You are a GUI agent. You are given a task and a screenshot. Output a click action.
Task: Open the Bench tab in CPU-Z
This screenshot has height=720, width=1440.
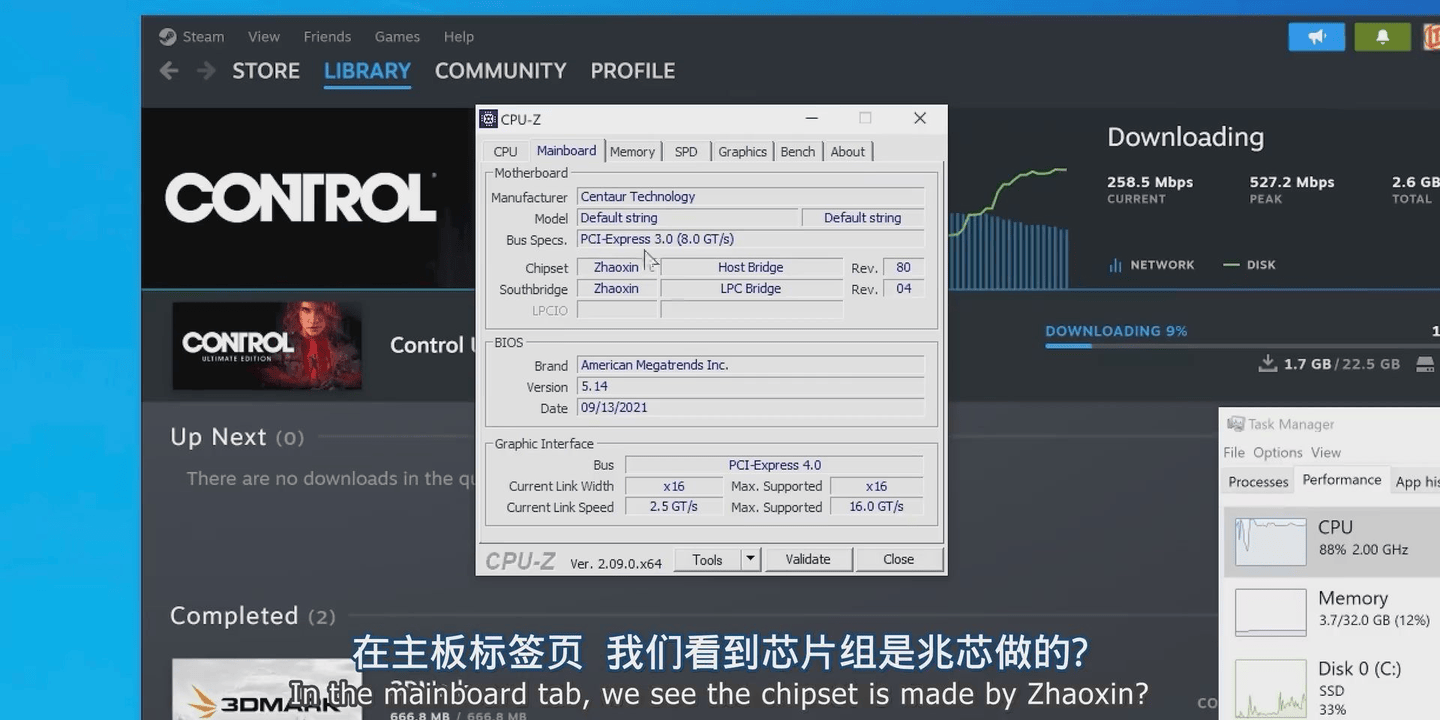point(797,152)
